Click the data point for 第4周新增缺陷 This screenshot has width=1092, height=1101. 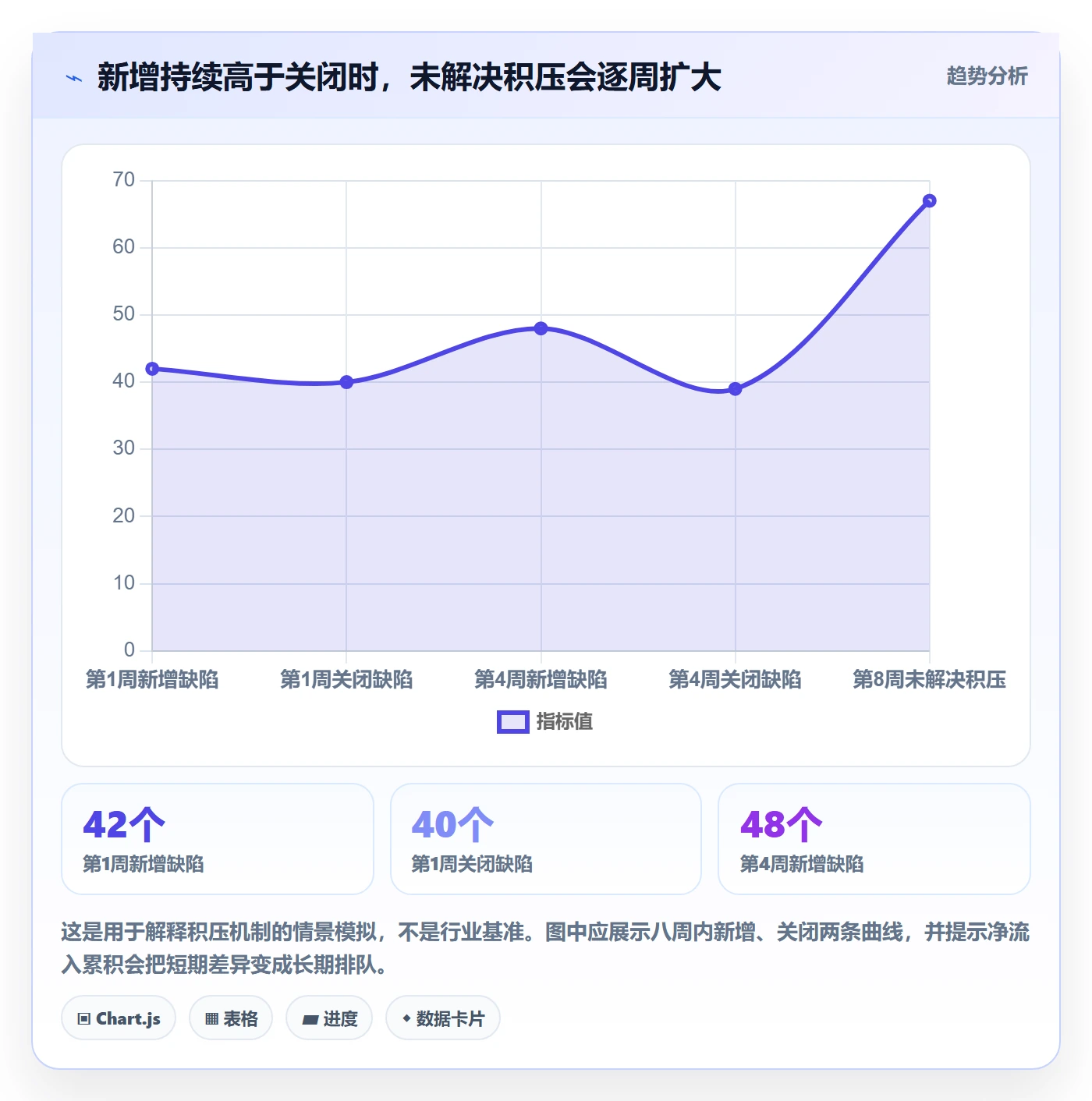(541, 328)
